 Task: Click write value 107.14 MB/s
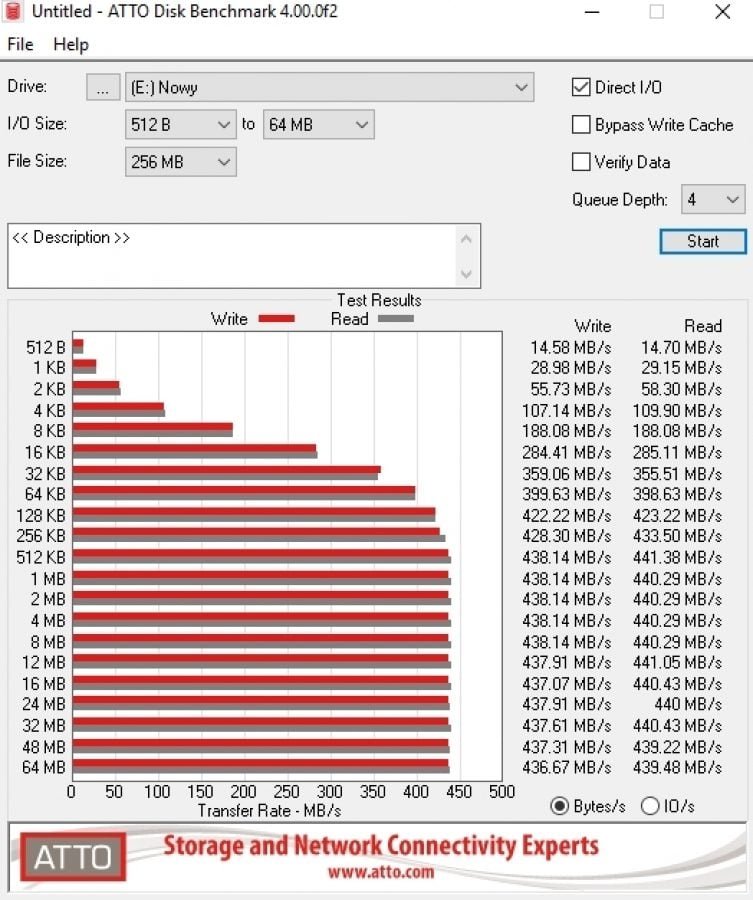[566, 410]
